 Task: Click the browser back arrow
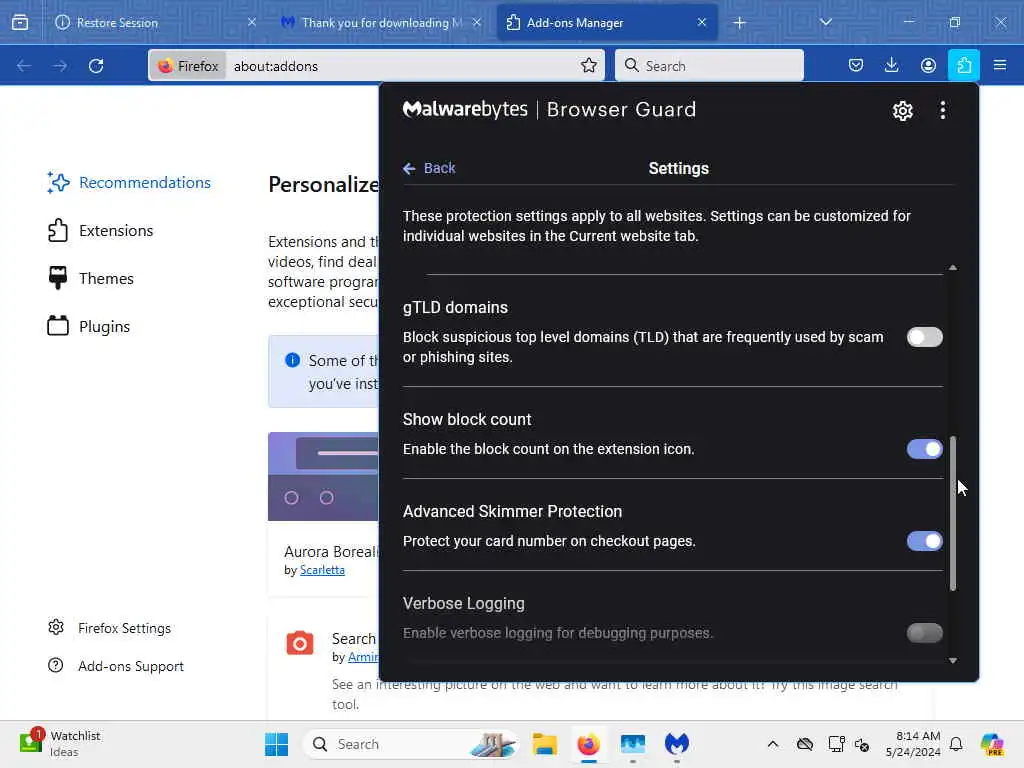pos(24,66)
